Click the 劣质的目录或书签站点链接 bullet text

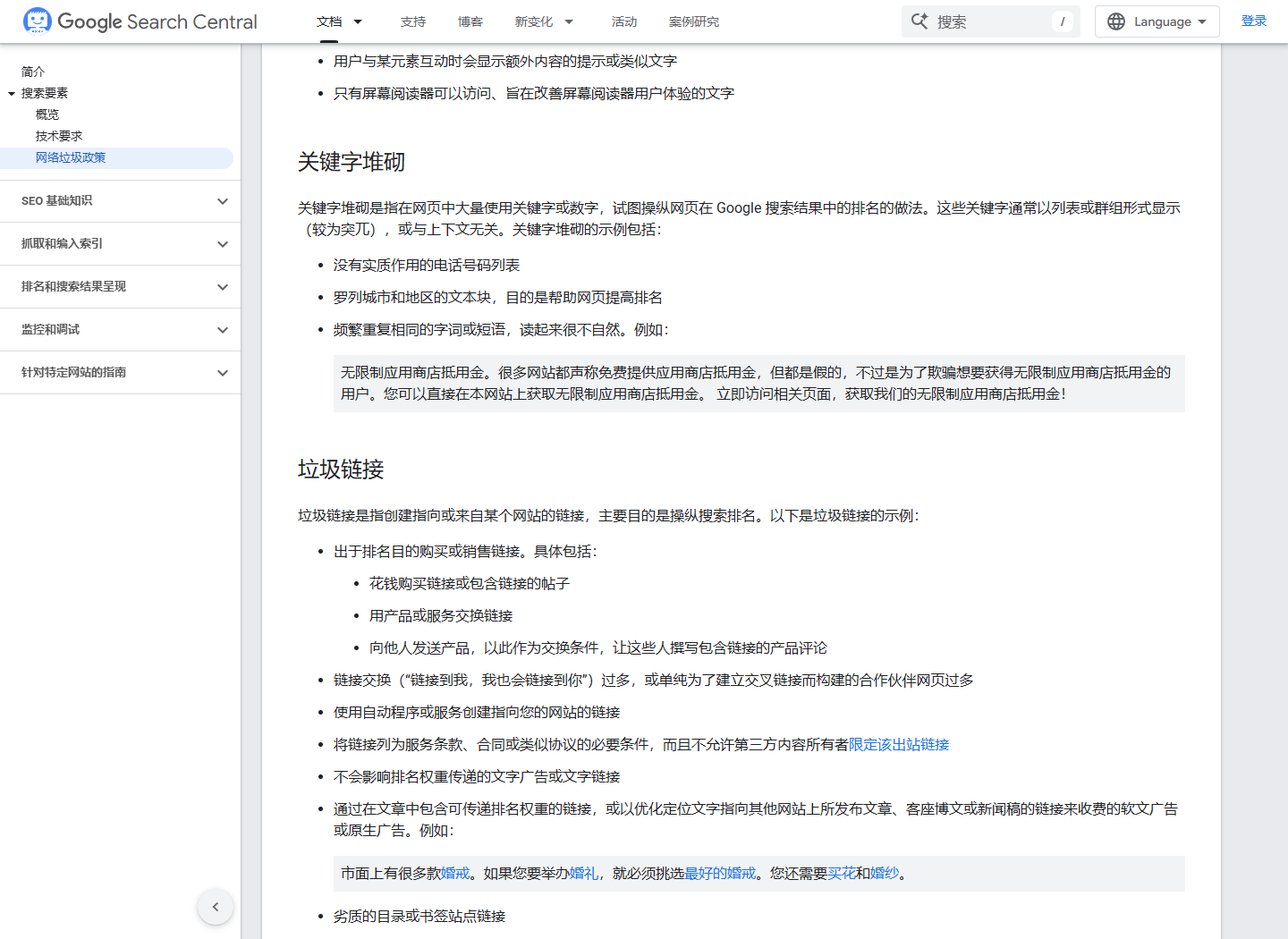(x=419, y=917)
